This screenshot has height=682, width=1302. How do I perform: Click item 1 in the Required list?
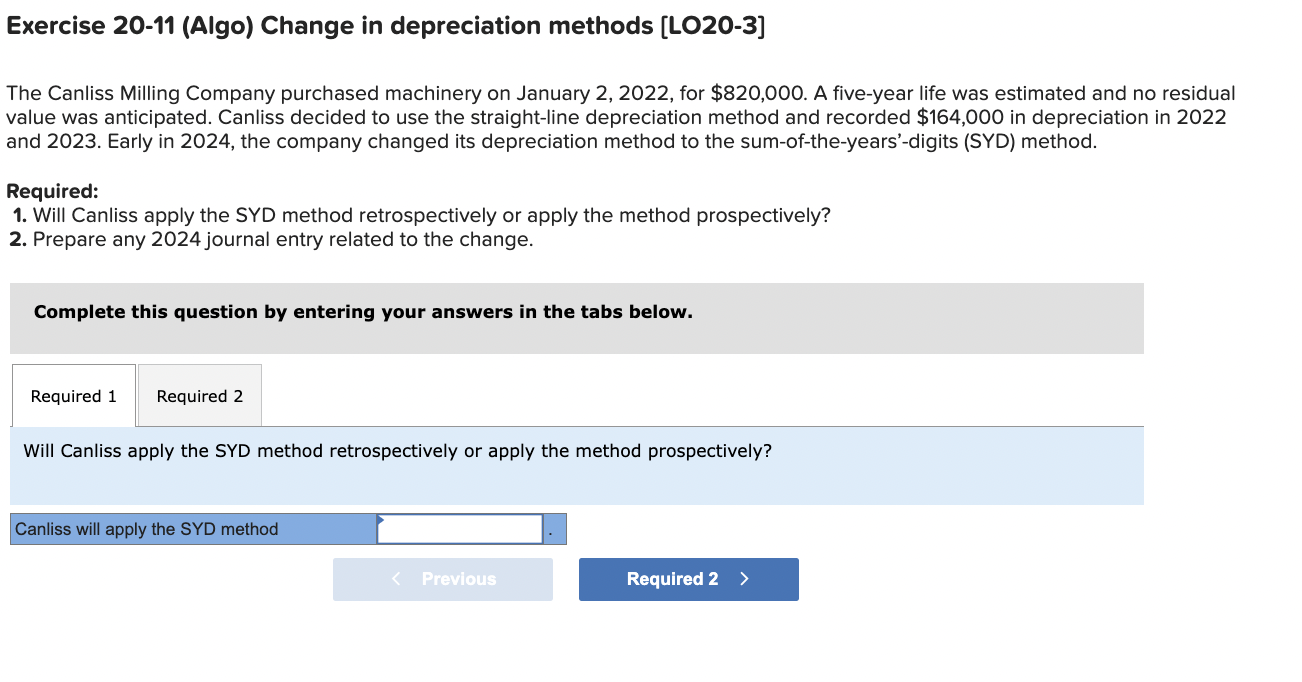pyautogui.click(x=420, y=215)
